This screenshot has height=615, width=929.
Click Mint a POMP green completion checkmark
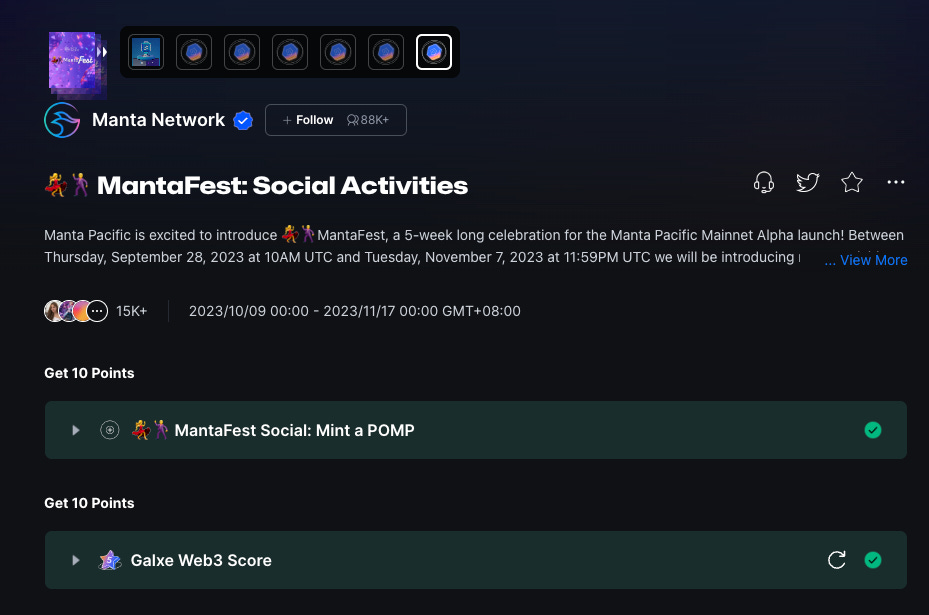tap(873, 430)
